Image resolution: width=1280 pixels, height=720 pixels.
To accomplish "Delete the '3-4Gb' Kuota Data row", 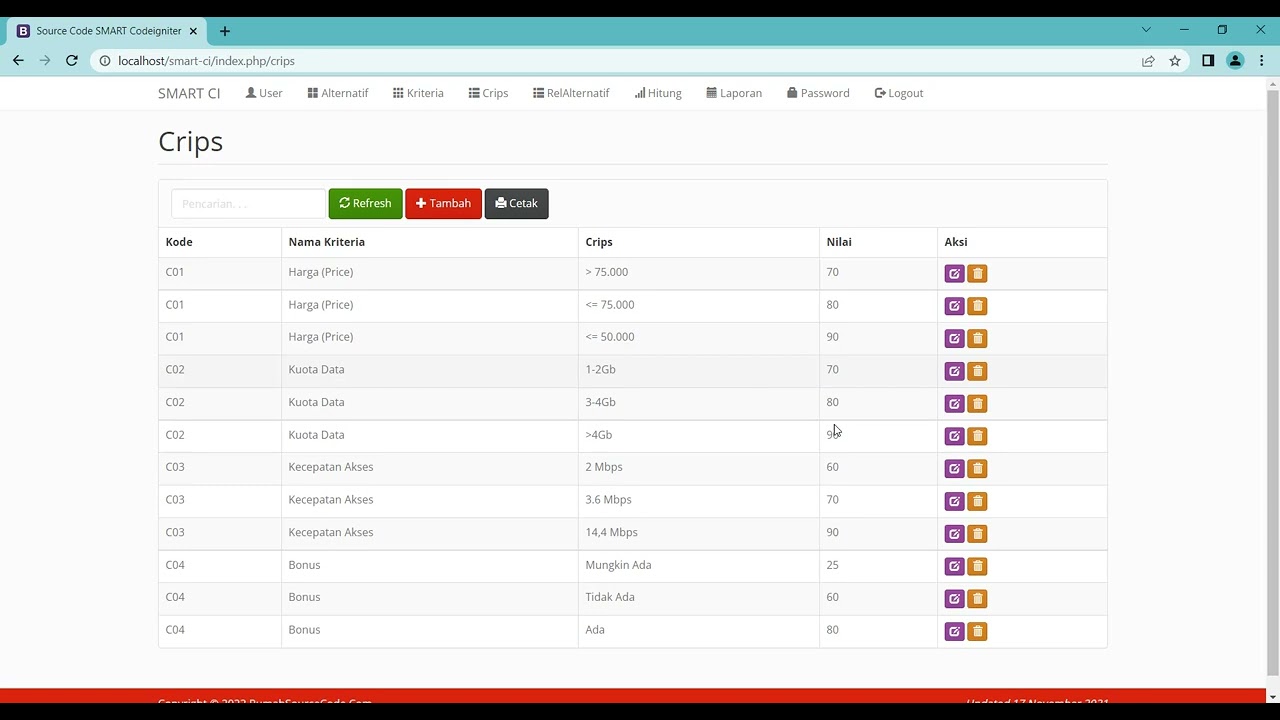I will [977, 403].
